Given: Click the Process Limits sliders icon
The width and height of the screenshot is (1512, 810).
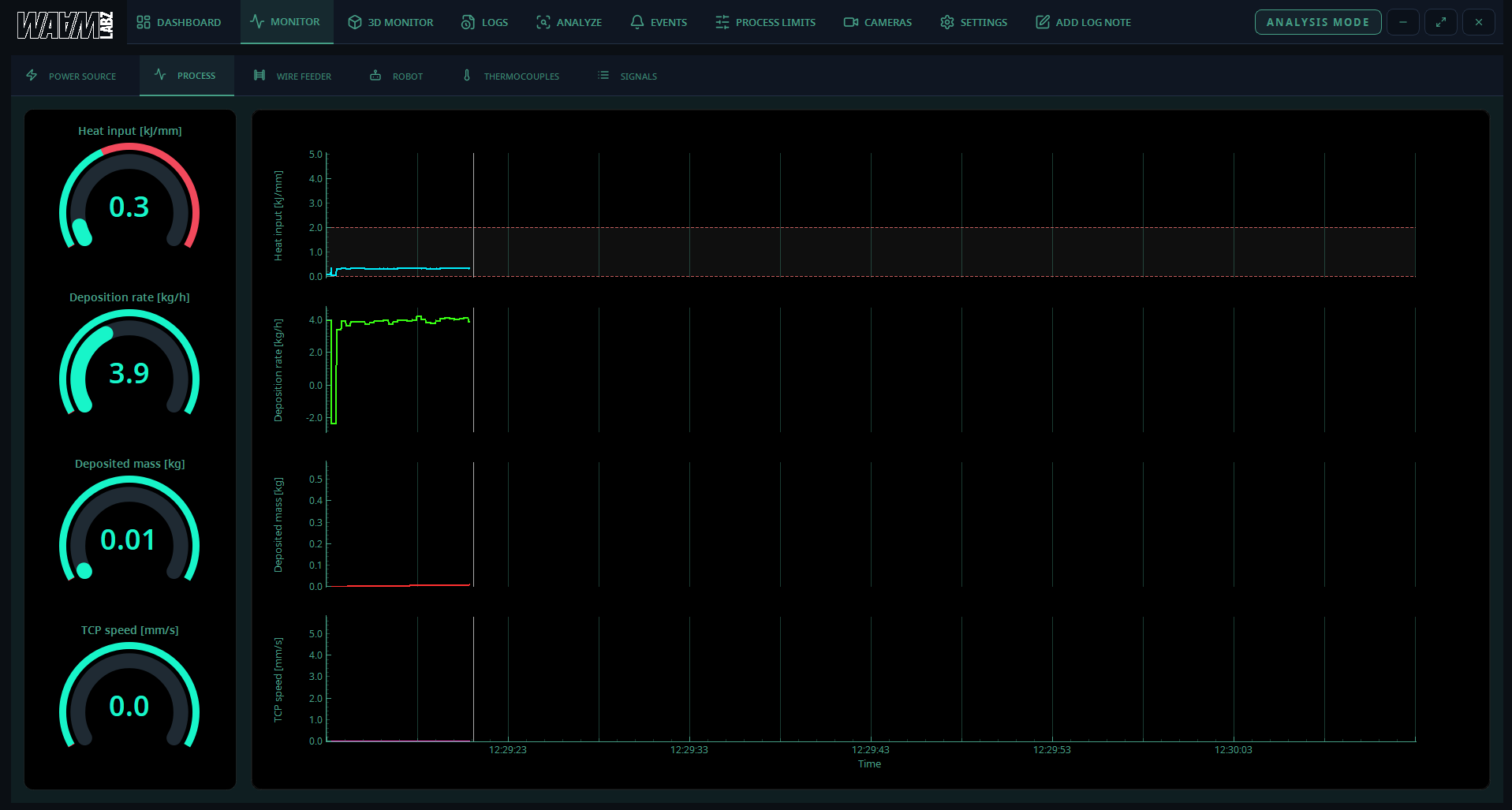Looking at the screenshot, I should click(722, 22).
